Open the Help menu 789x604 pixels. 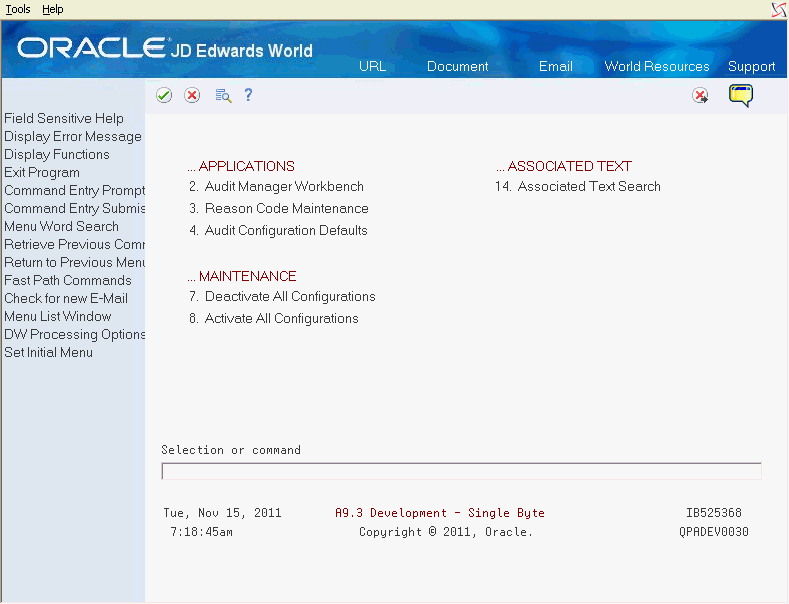point(52,9)
